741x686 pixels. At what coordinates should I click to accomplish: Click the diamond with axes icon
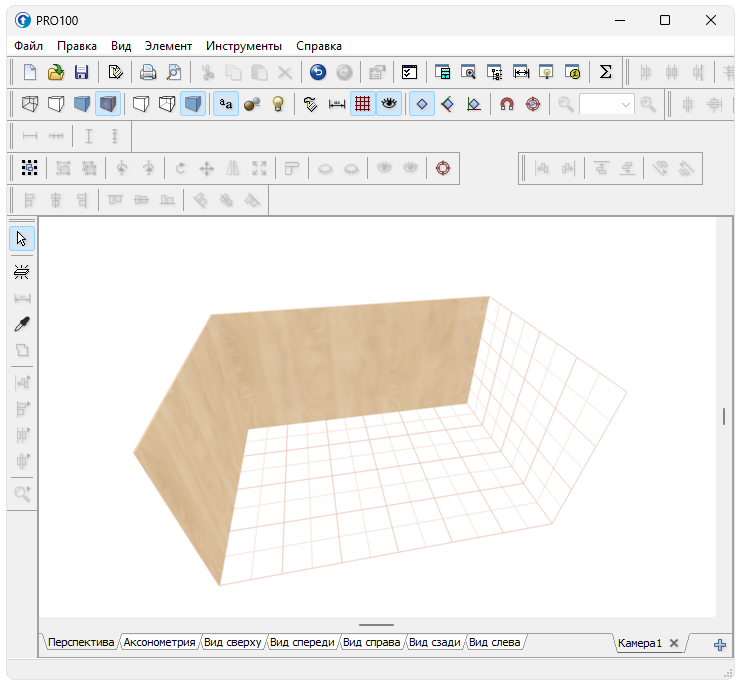point(474,104)
